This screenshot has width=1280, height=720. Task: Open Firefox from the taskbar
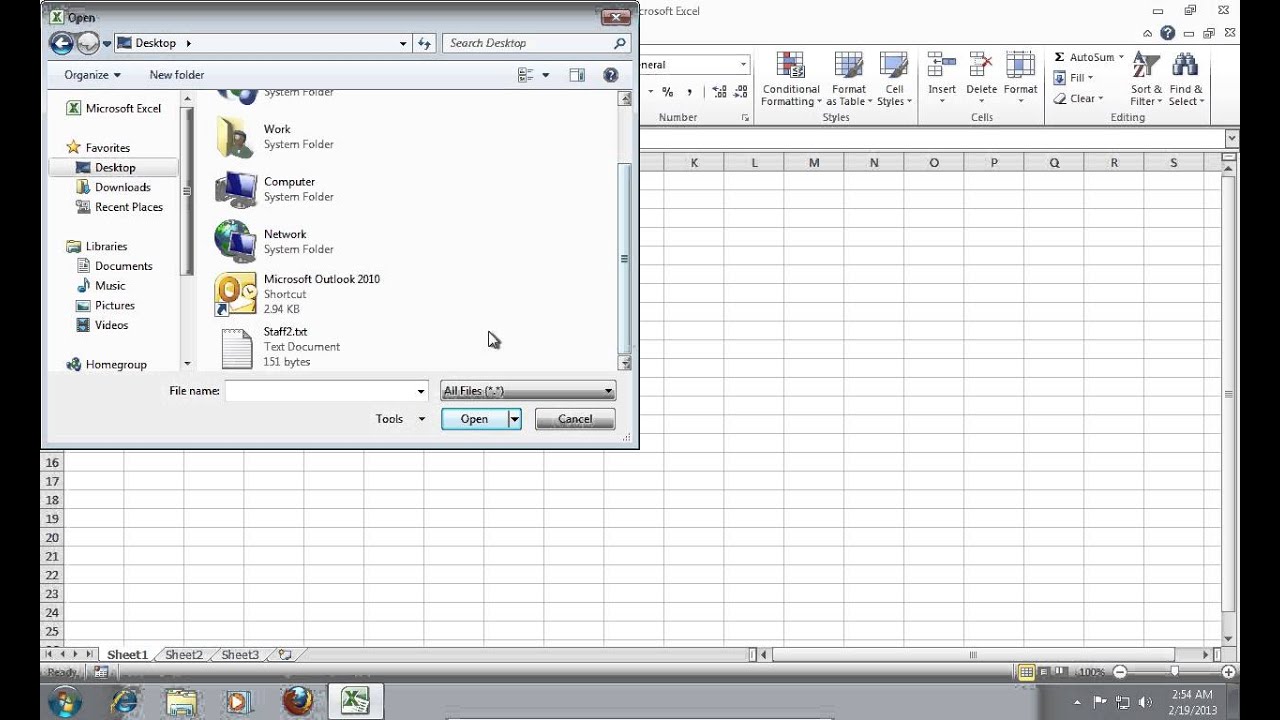point(297,701)
